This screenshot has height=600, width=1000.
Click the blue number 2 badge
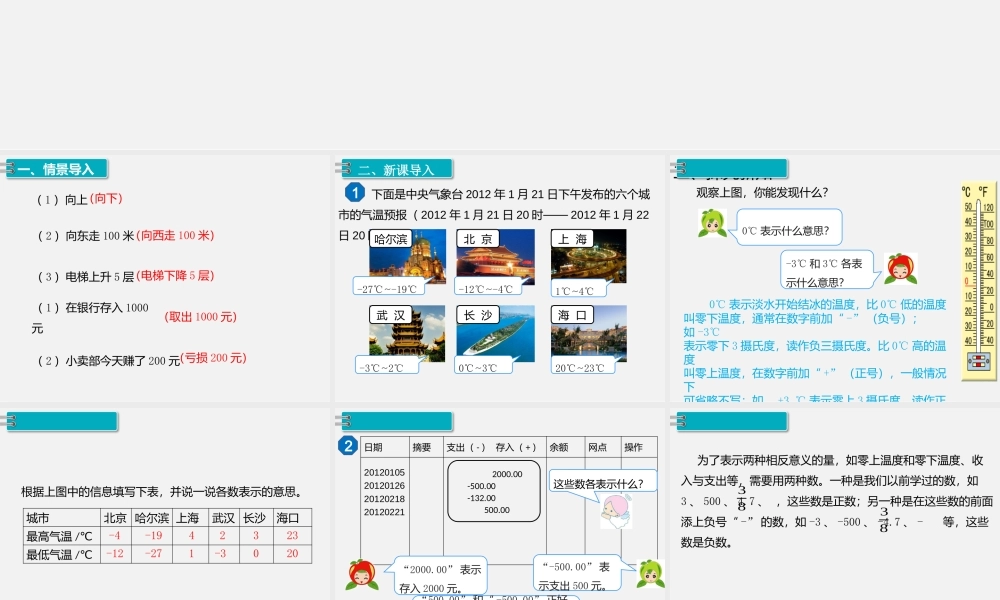click(348, 446)
